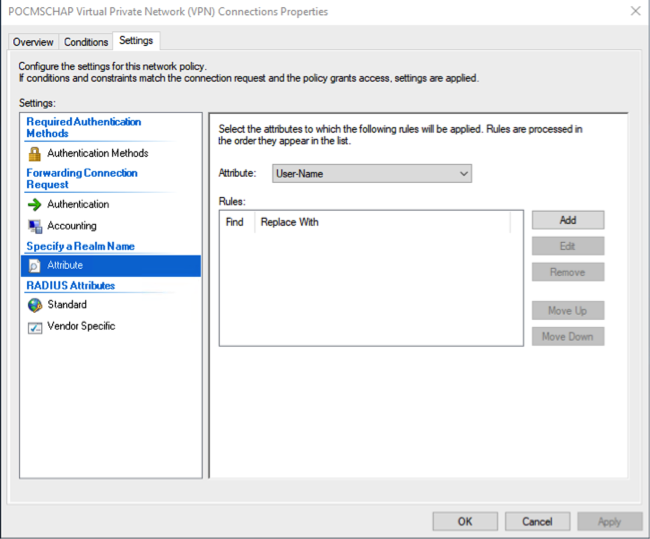Image resolution: width=650 pixels, height=539 pixels.
Task: Switch to the Conditions tab
Action: [x=86, y=42]
